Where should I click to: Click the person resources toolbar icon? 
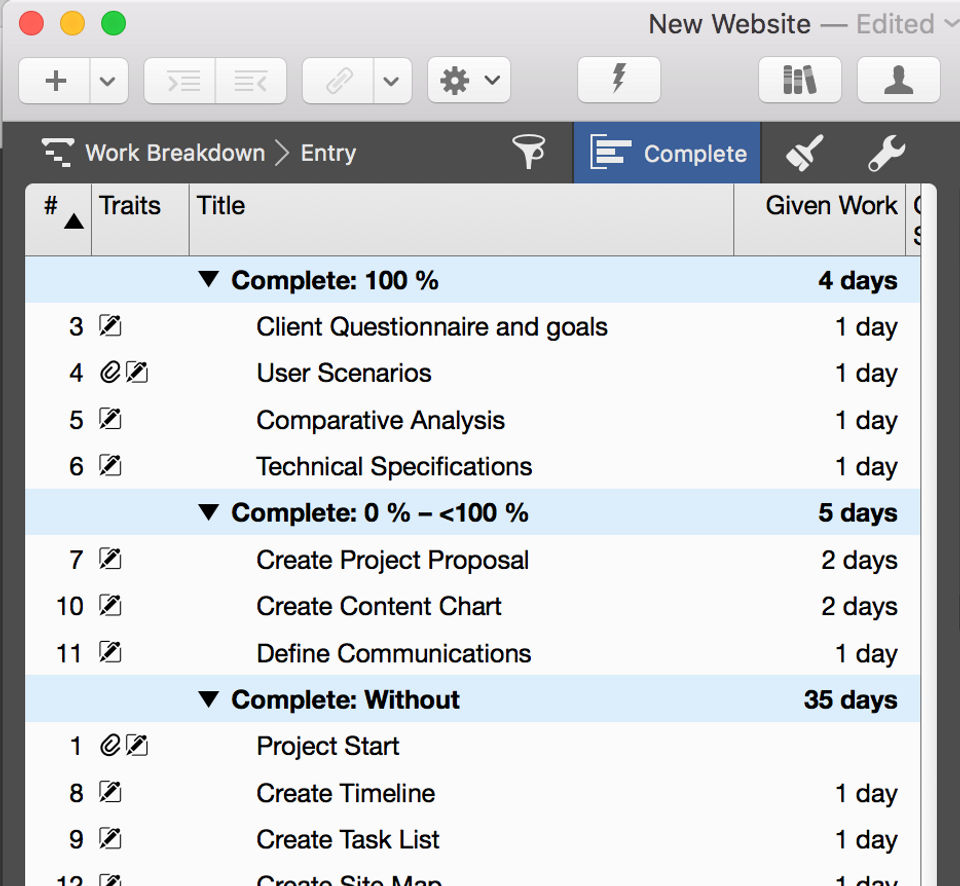898,80
